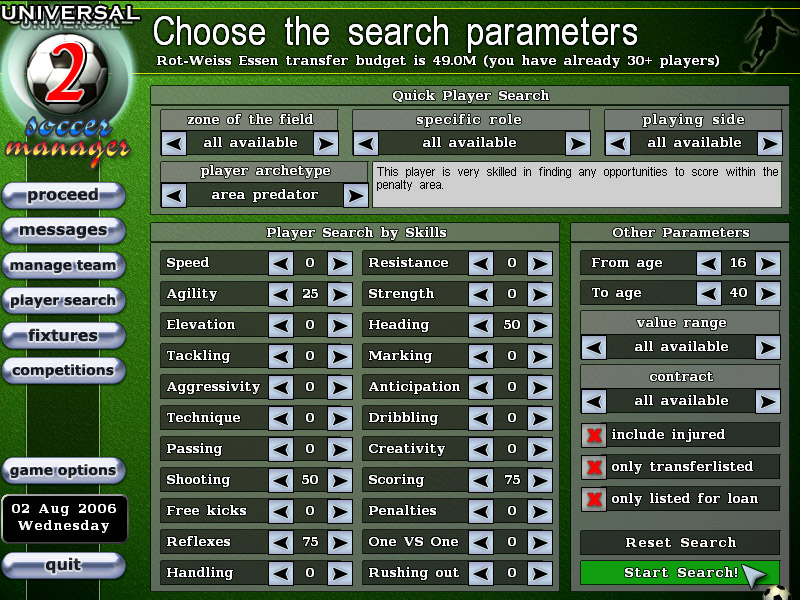This screenshot has height=600, width=800.
Task: Increase the Speed skill value arrow
Action: (x=340, y=263)
